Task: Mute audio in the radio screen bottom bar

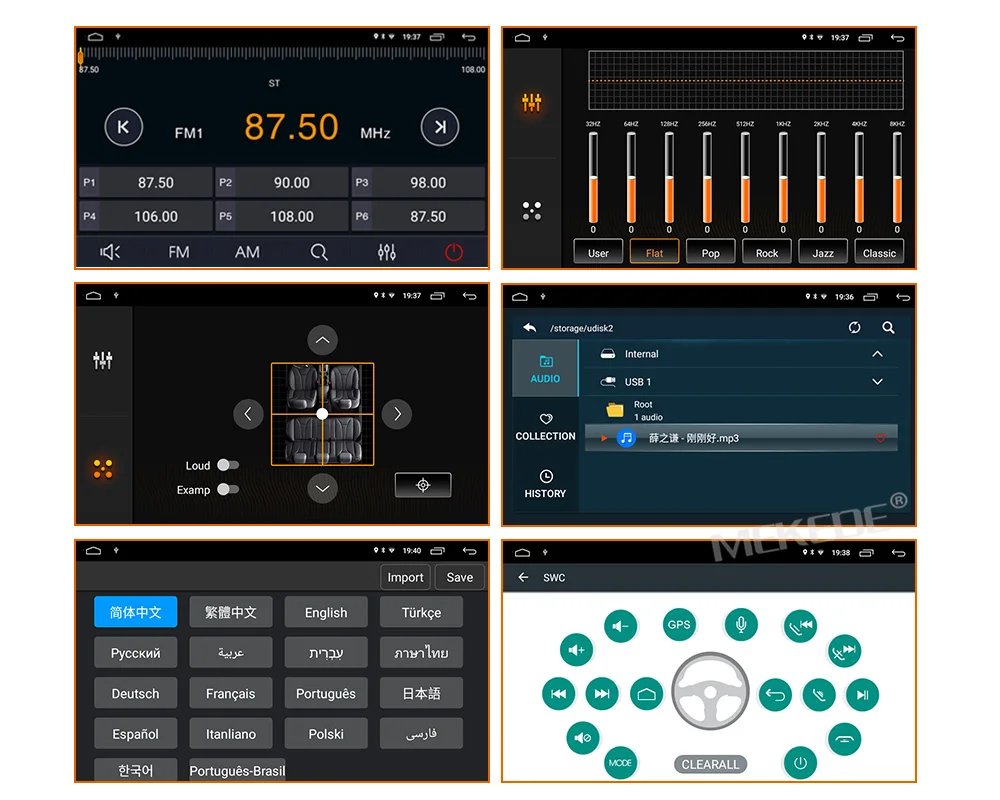Action: [110, 252]
